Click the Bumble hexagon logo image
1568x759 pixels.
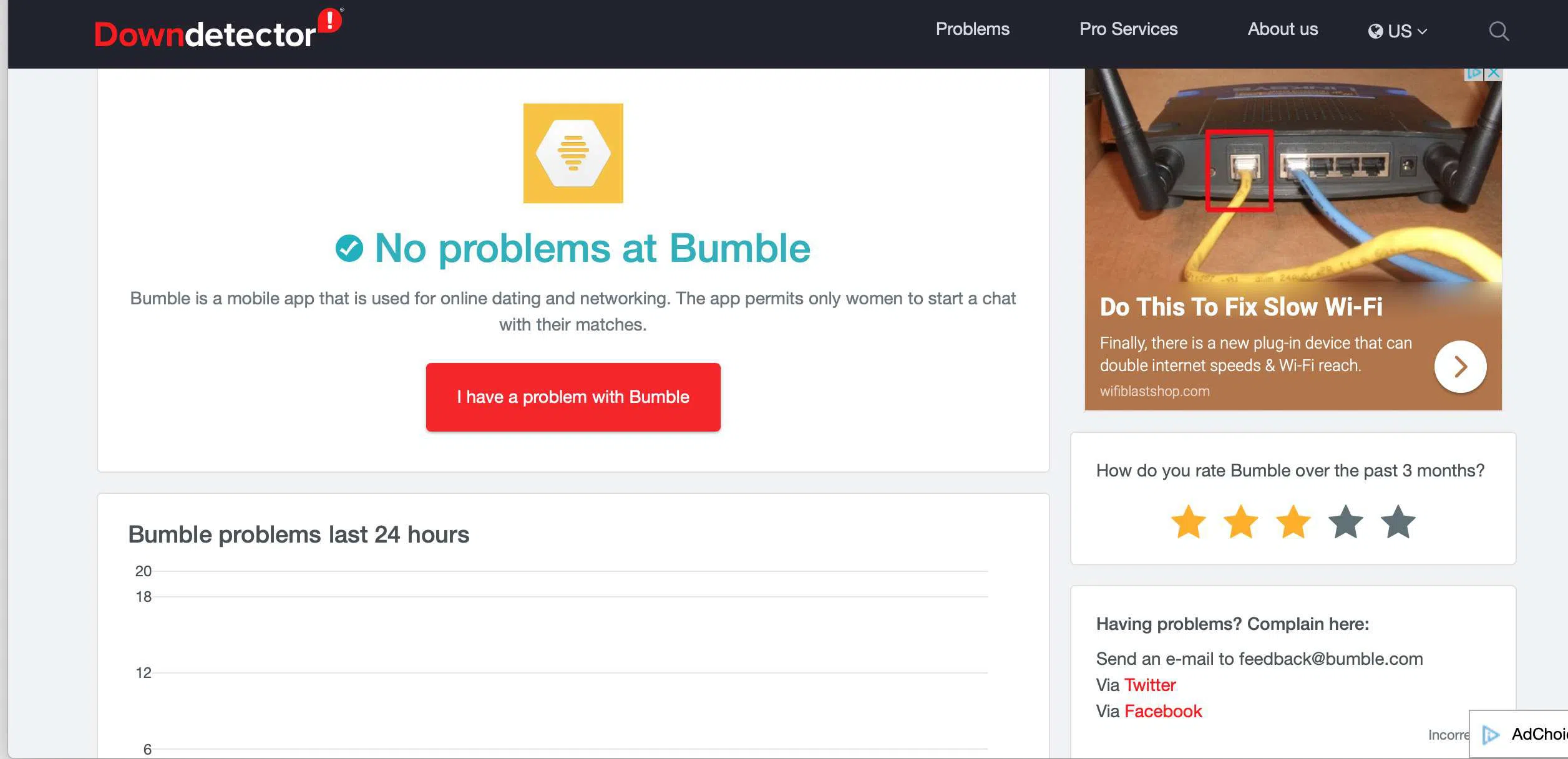click(x=573, y=153)
